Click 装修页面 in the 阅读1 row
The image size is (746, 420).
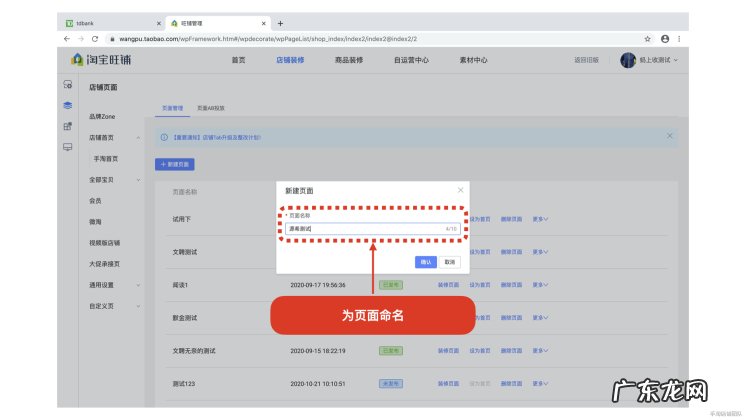(x=448, y=285)
